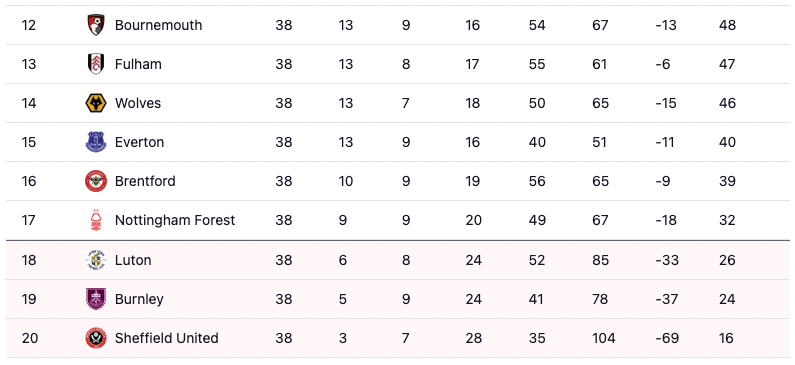Viewport: 795px width, 365px height.
Task: Select position number 16 for Brentford
Action: pos(29,181)
